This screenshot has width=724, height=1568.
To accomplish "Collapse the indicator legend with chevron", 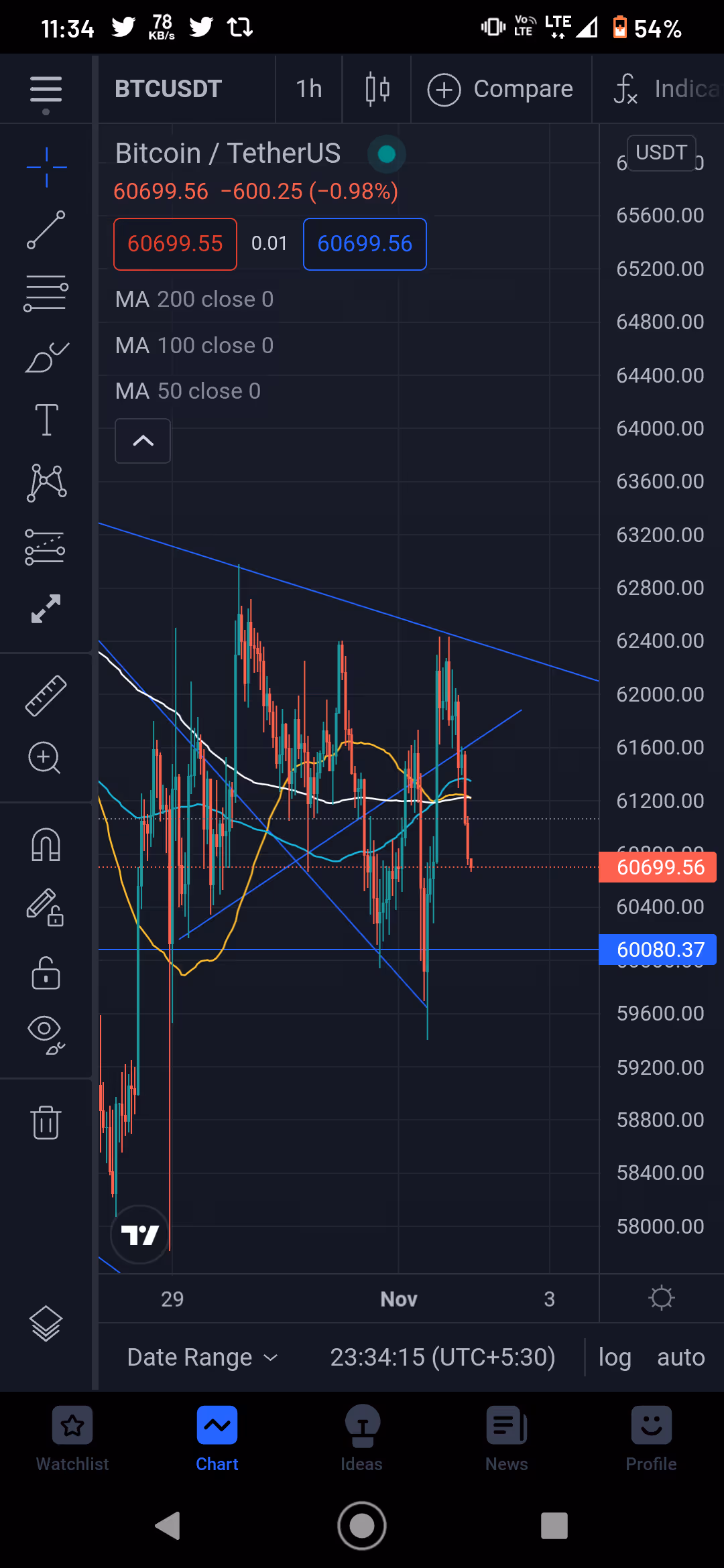I will [x=143, y=441].
